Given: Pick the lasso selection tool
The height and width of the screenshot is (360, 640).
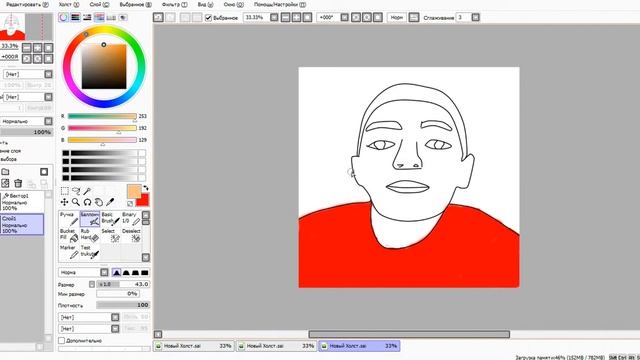Looking at the screenshot, I should coord(76,191).
